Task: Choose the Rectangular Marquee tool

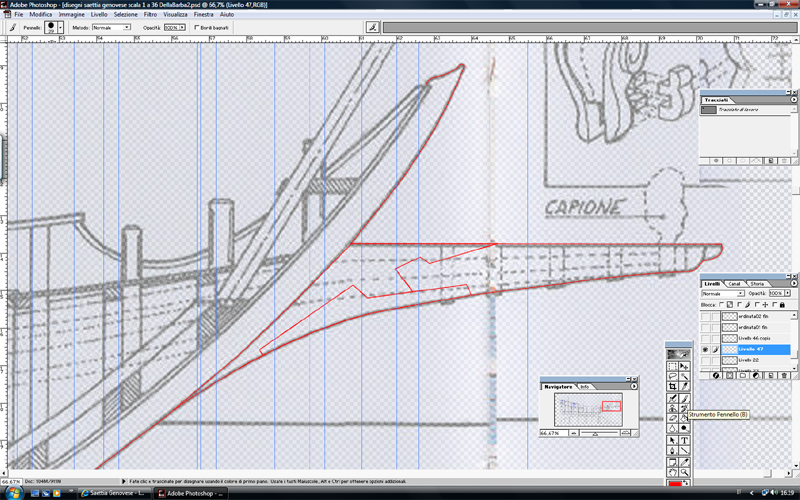Action: [672, 367]
